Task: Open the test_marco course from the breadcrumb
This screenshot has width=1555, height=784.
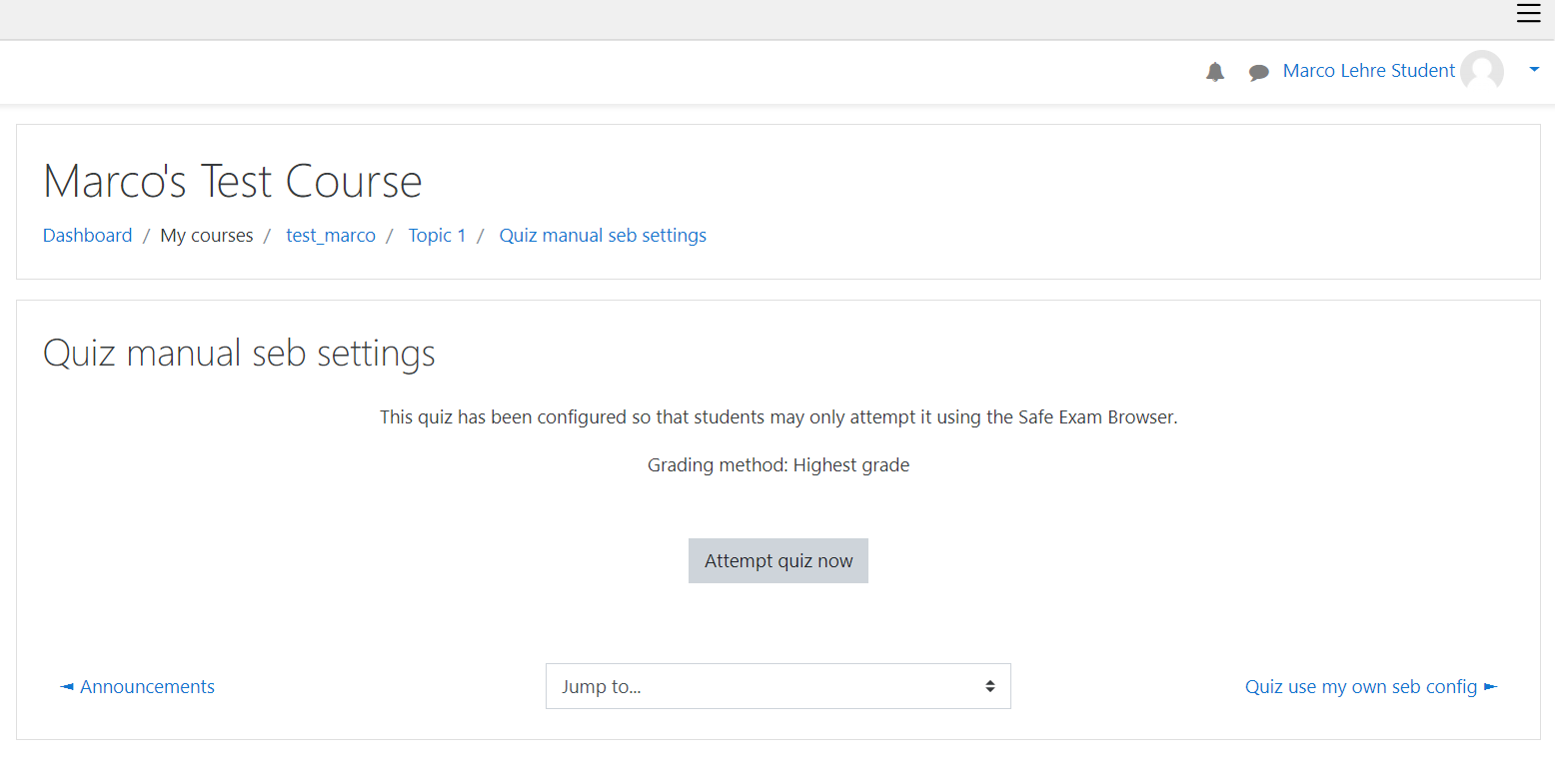Action: [x=330, y=235]
